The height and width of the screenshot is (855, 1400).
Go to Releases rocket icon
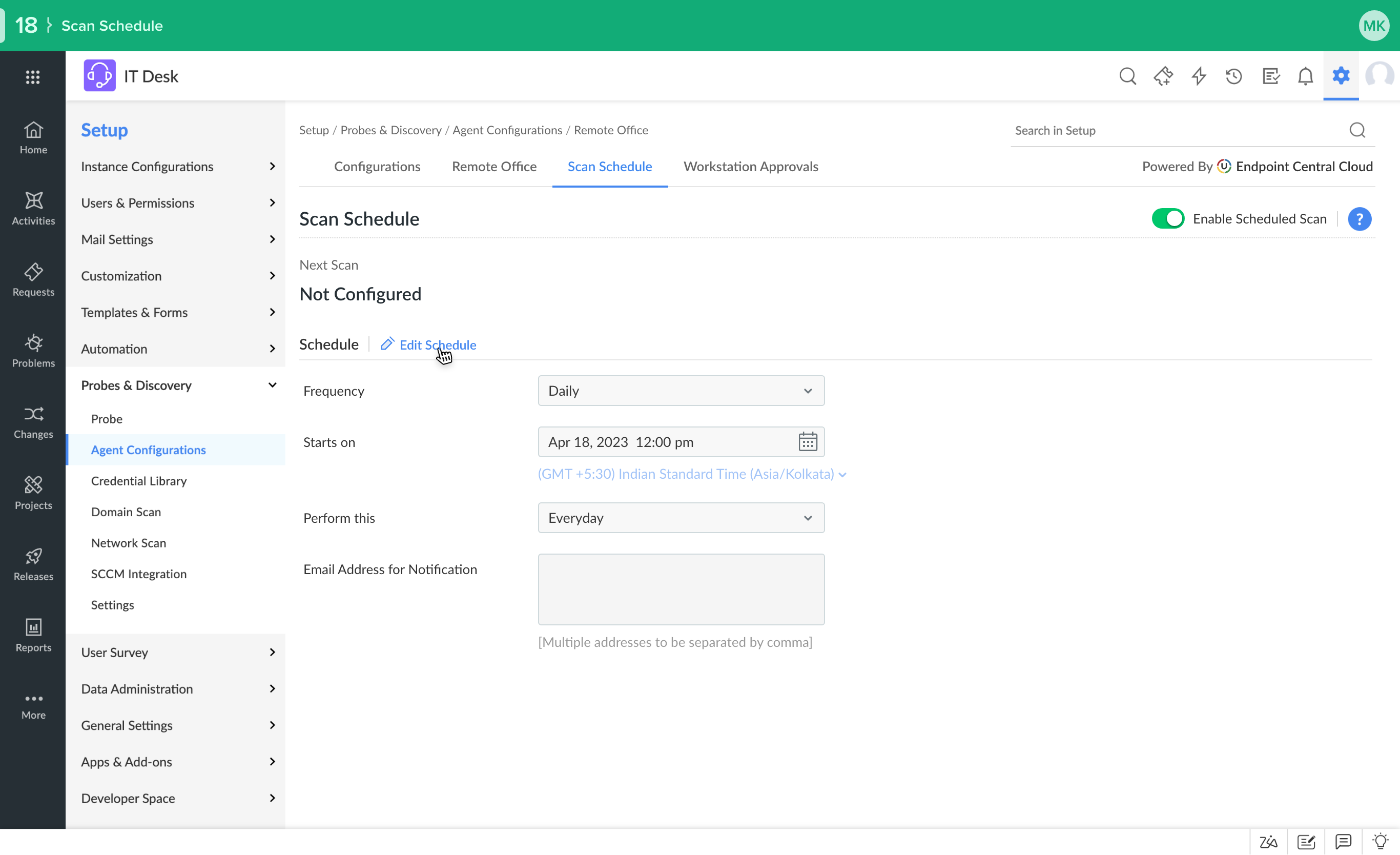click(x=33, y=564)
